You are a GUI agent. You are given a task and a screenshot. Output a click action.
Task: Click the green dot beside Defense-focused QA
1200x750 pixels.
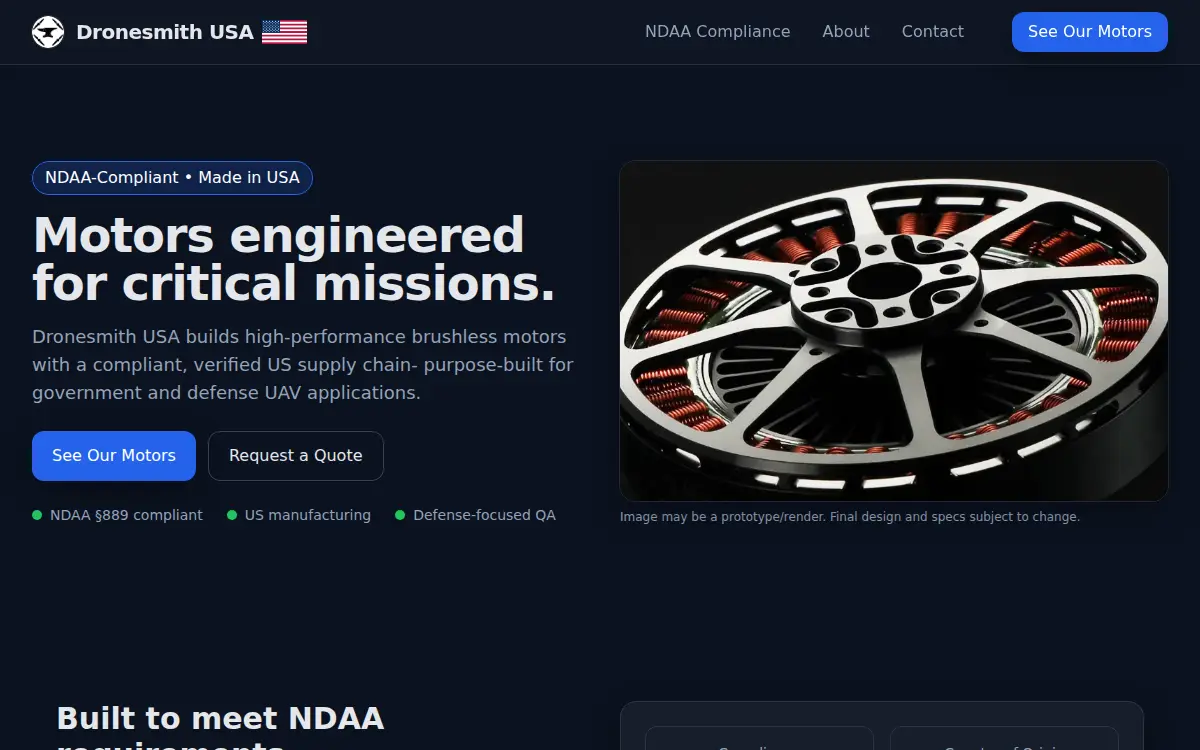400,515
